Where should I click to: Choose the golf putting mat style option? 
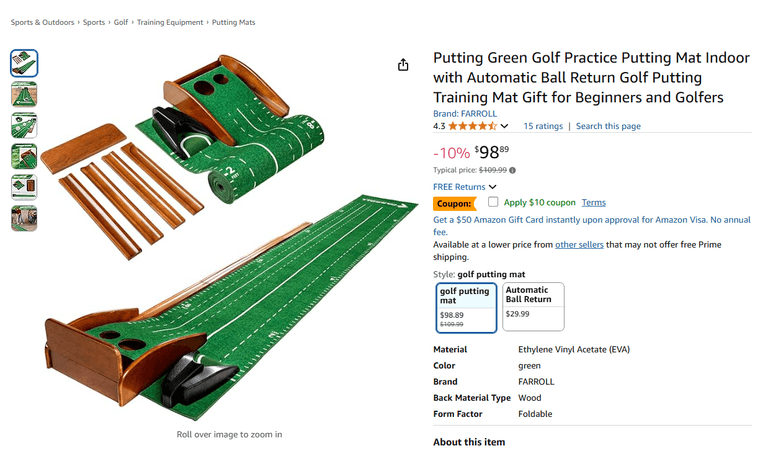467,307
